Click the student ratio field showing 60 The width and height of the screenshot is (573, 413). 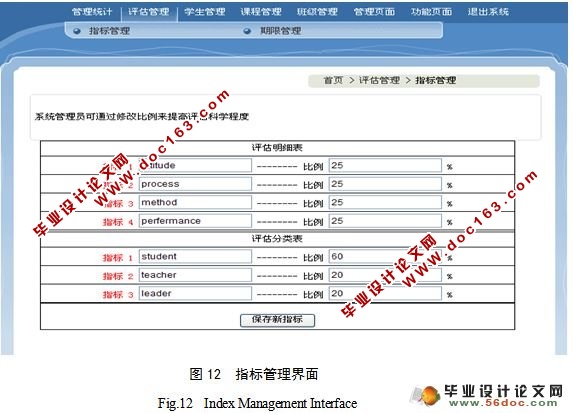(385, 257)
